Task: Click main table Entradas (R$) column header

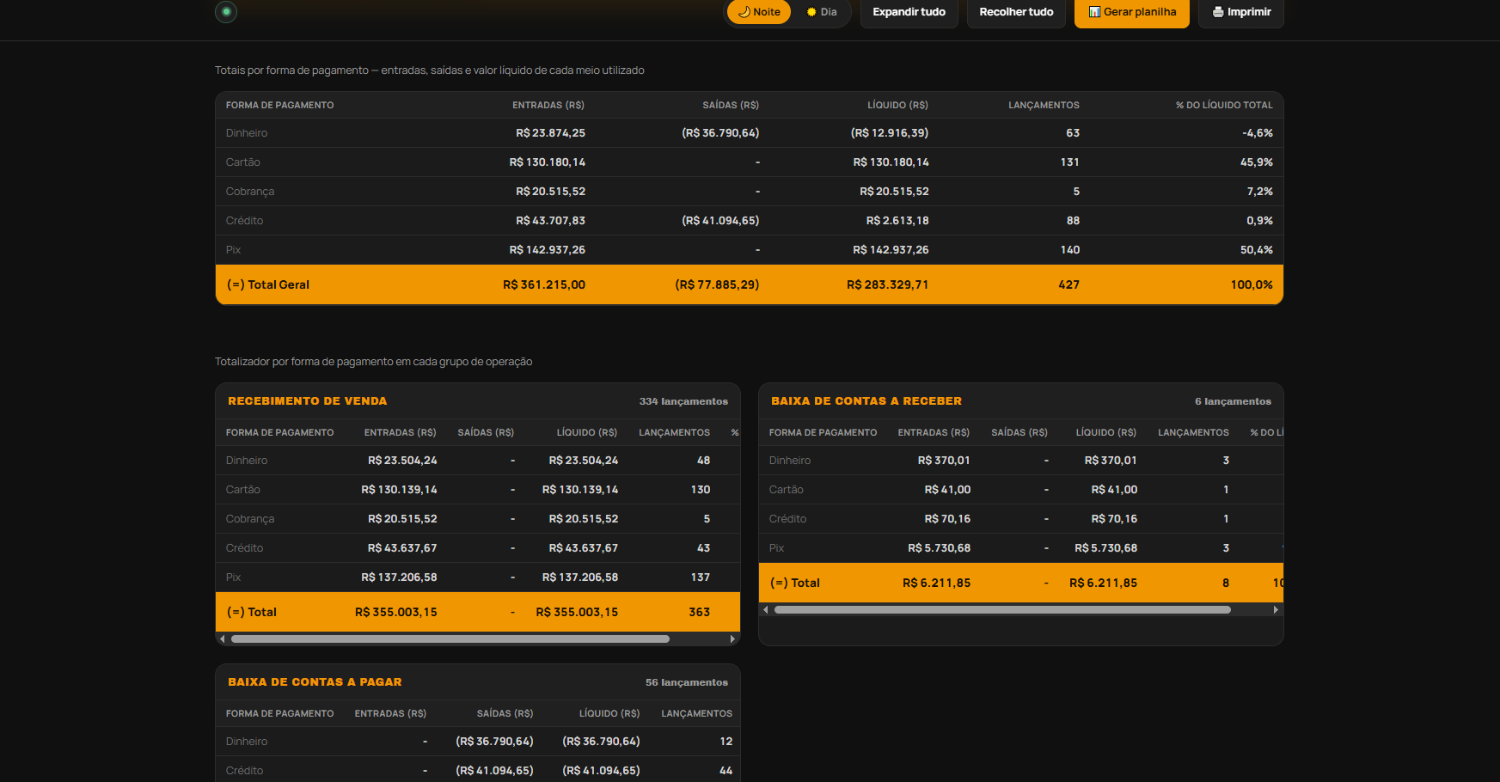Action: point(548,105)
